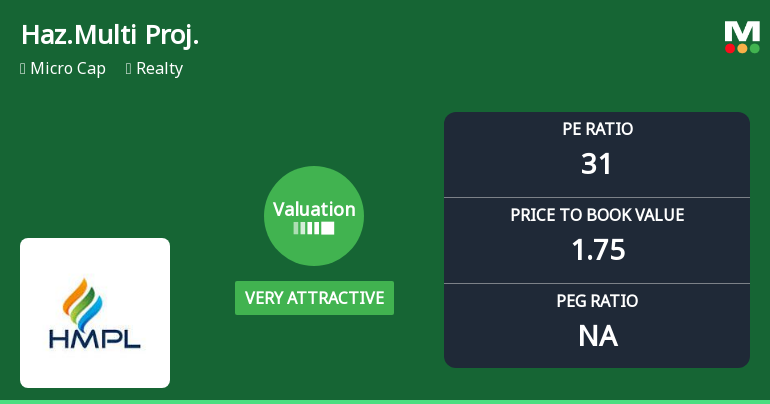Click the orange dot under the M logo

(x=742, y=48)
